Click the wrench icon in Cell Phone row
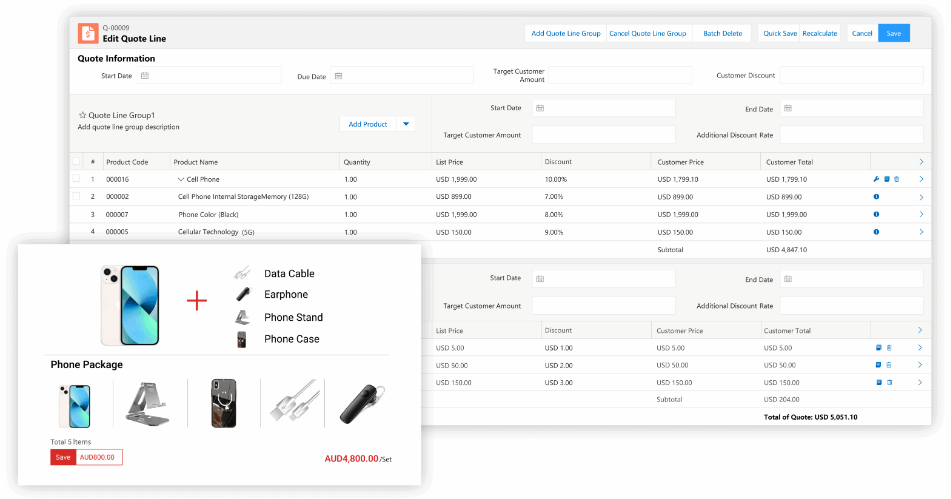951x499 pixels. click(x=876, y=179)
